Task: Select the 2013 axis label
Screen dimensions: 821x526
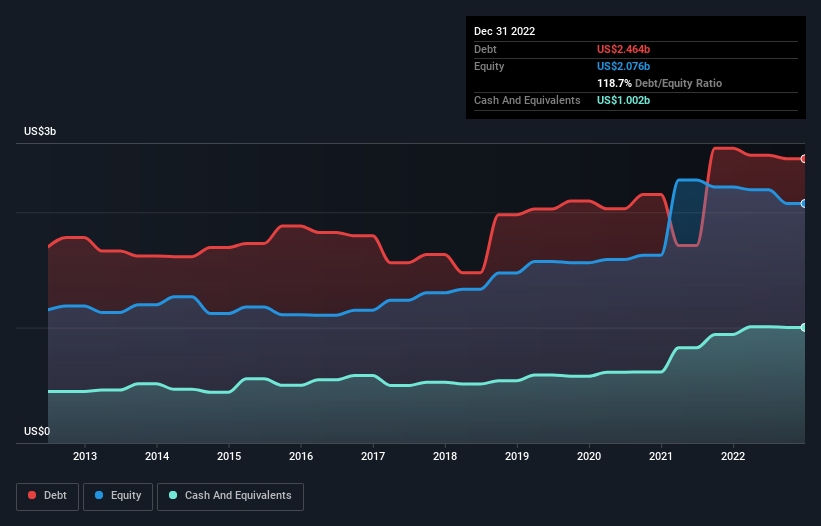Action: click(85, 456)
